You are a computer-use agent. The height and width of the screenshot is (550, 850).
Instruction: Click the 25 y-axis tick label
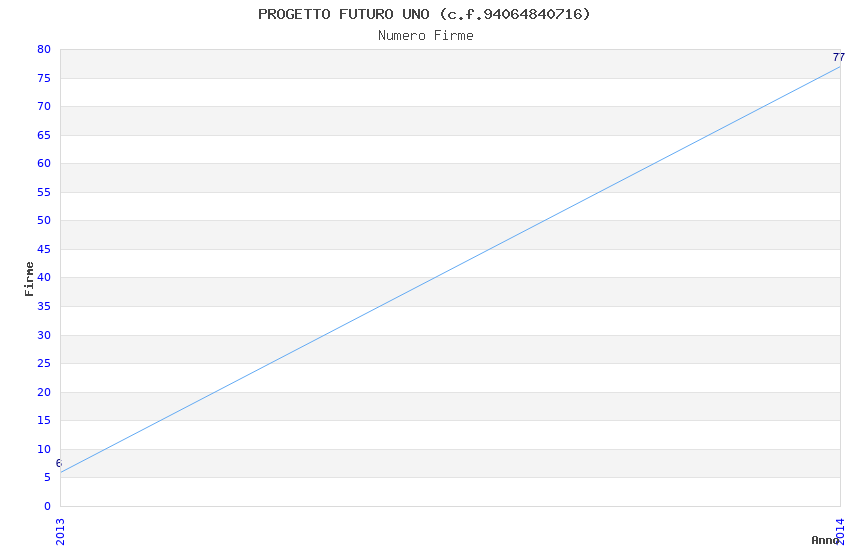(44, 364)
